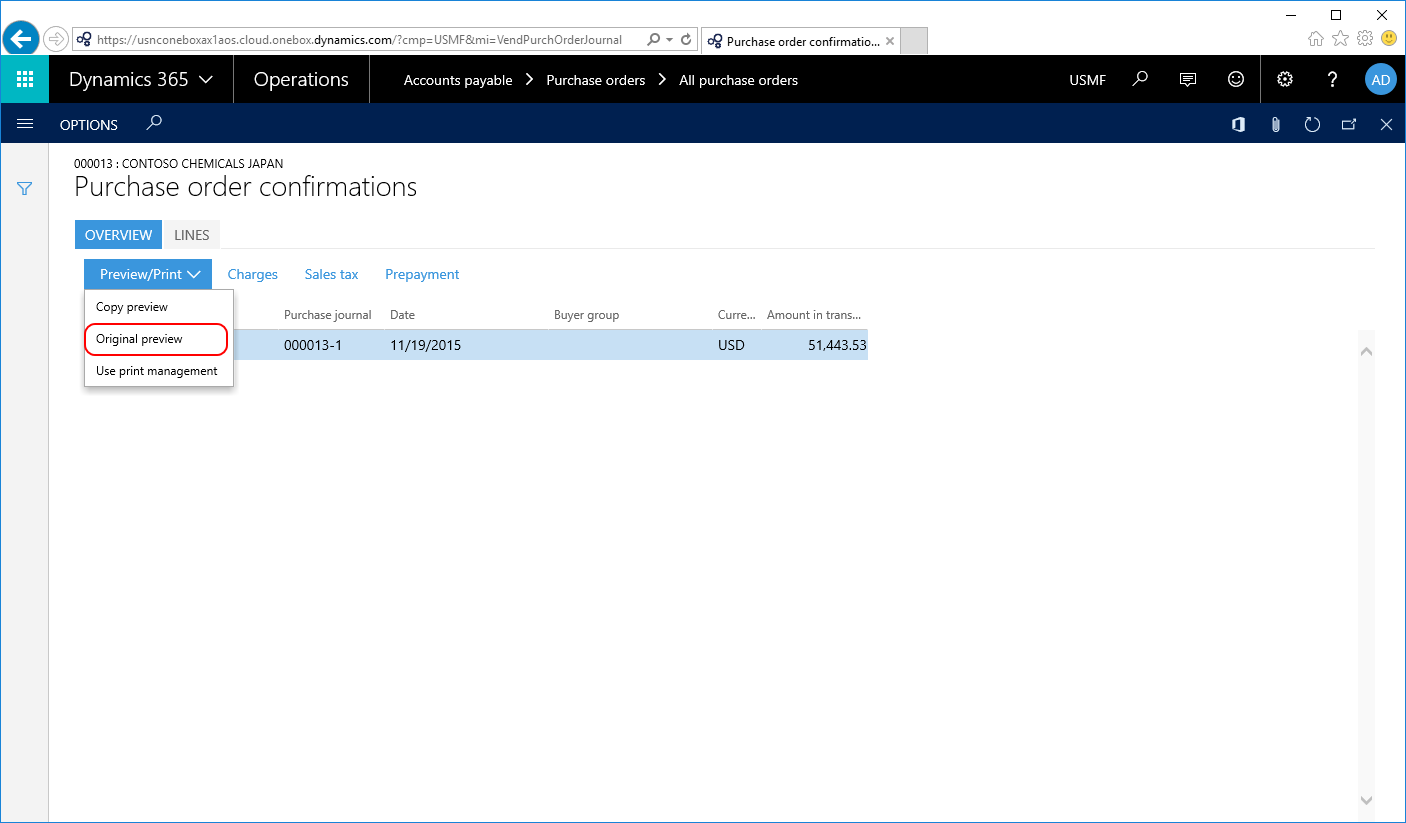Click the browser home icon
The height and width of the screenshot is (823, 1406).
pos(1316,38)
